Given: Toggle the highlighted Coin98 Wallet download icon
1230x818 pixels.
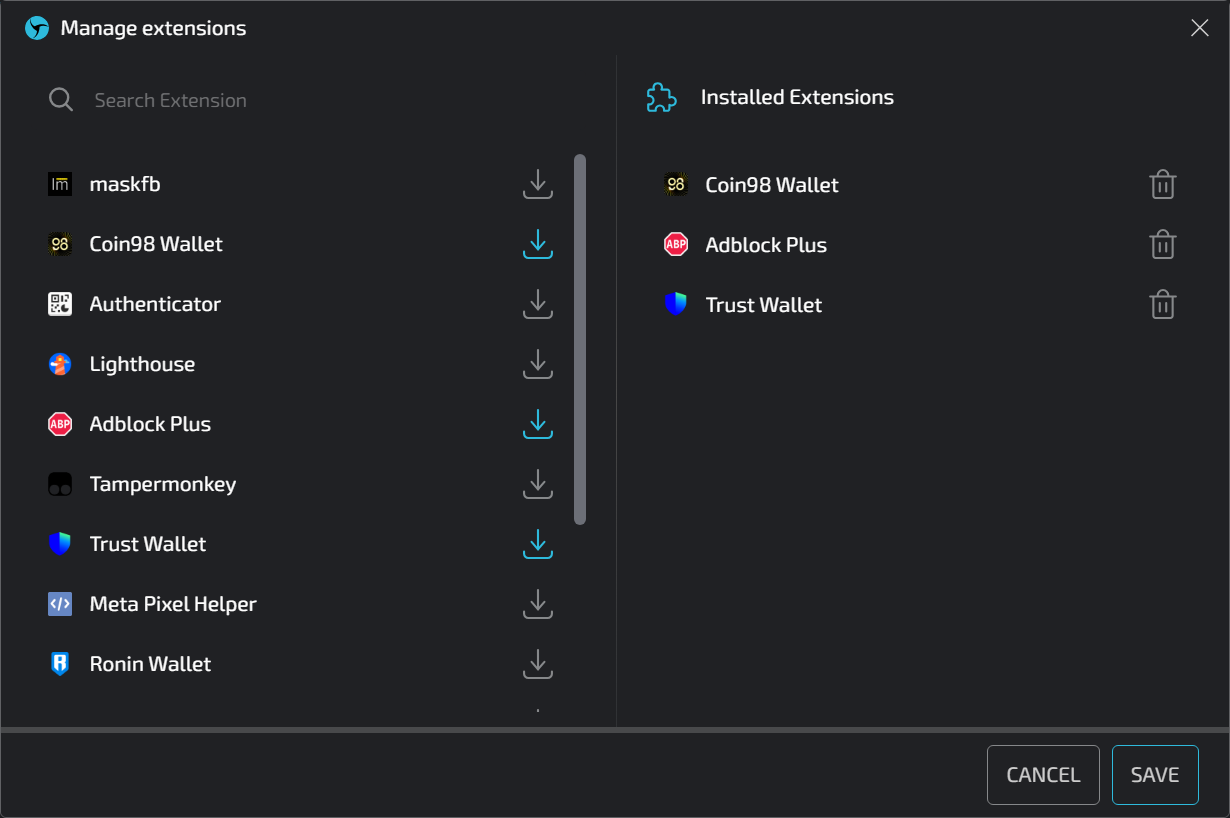Looking at the screenshot, I should click(x=538, y=244).
